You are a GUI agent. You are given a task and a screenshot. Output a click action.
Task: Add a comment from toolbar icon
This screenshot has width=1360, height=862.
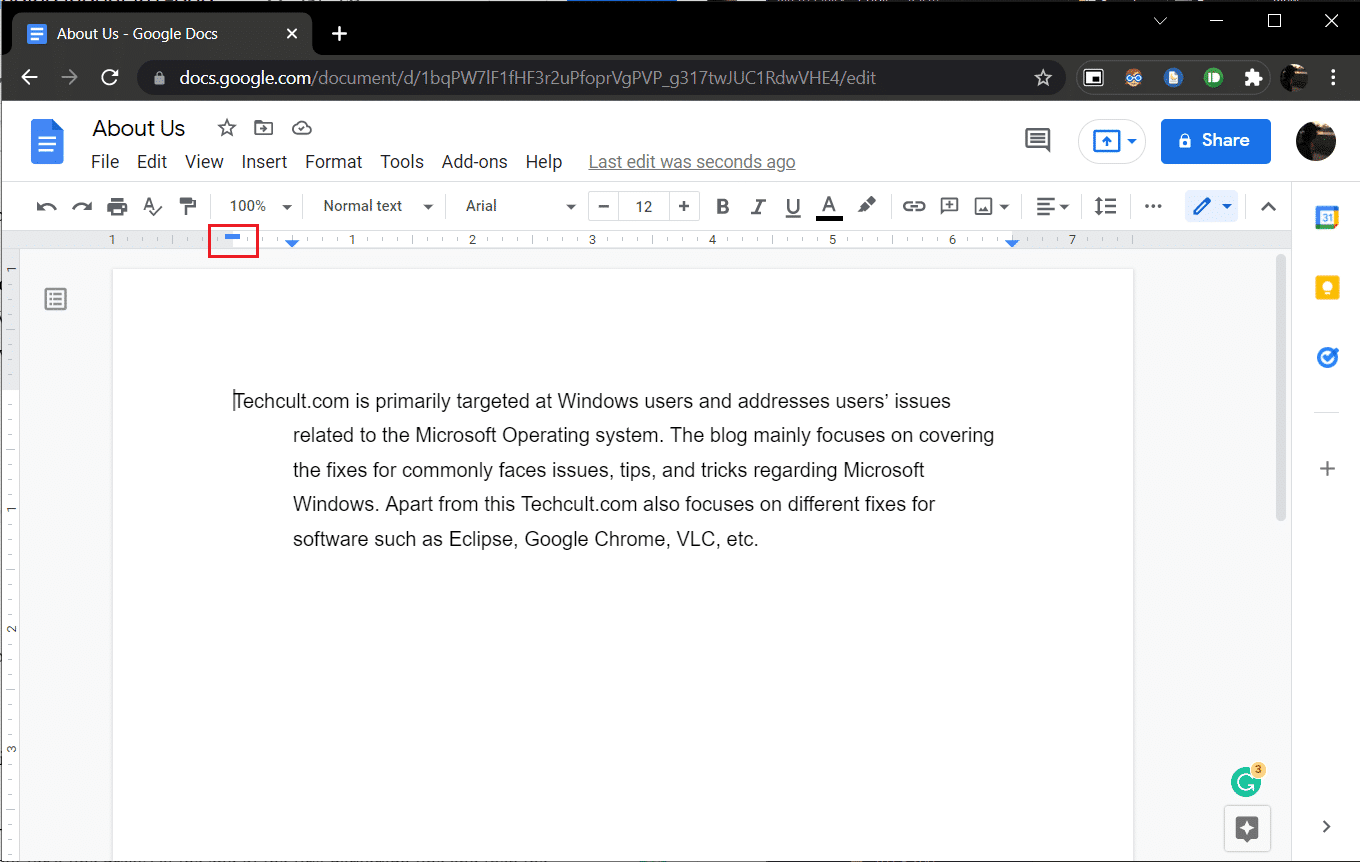(949, 206)
